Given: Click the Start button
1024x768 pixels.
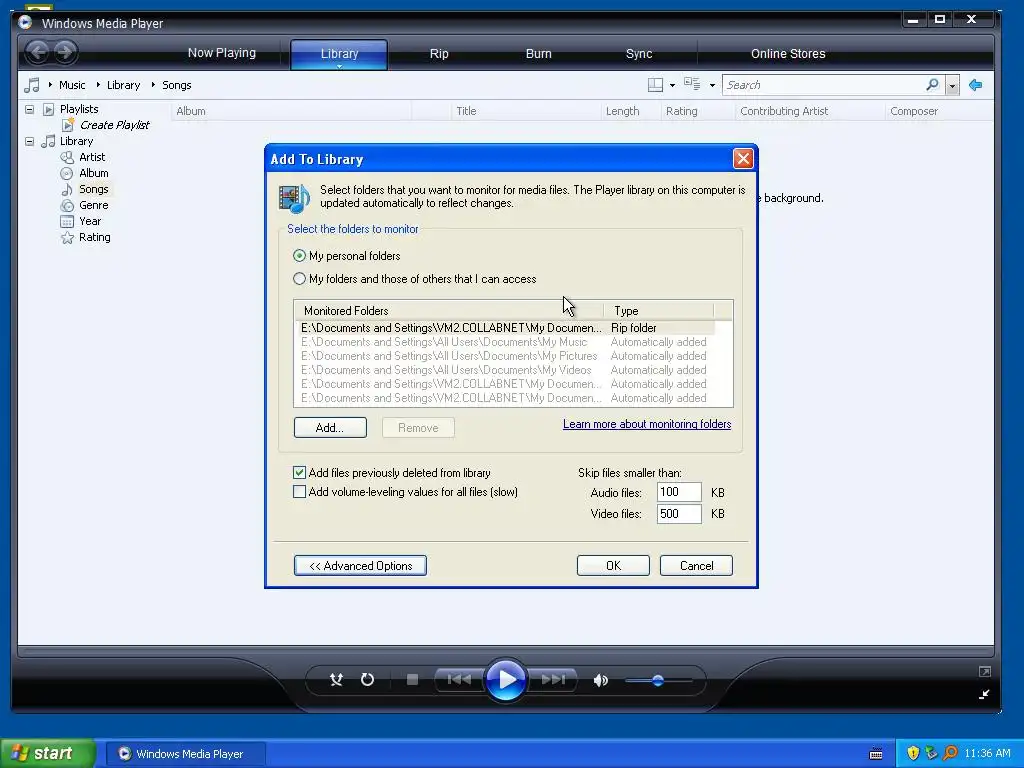Looking at the screenshot, I should [x=47, y=753].
